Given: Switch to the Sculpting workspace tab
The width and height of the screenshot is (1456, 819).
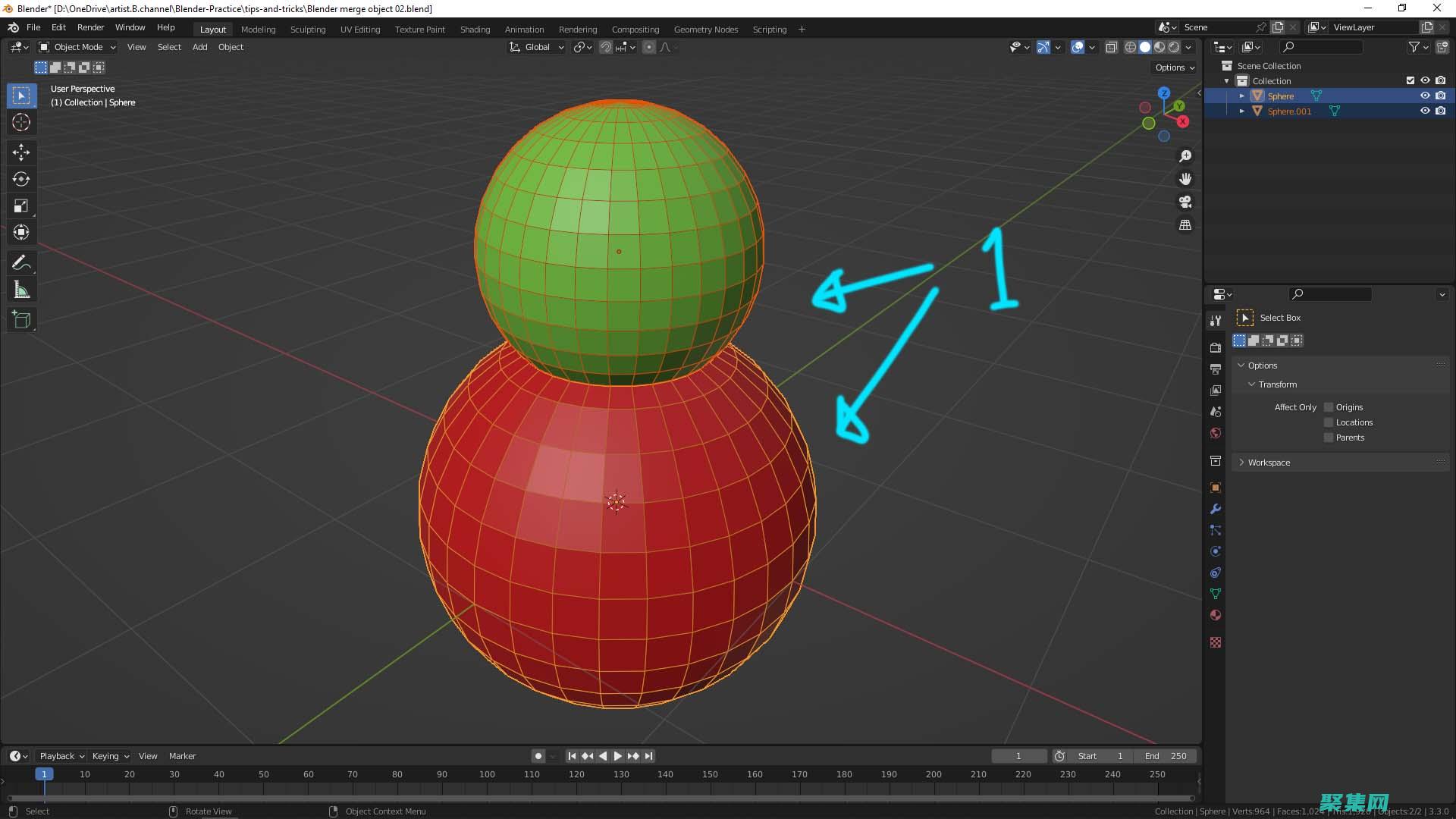Looking at the screenshot, I should (307, 30).
